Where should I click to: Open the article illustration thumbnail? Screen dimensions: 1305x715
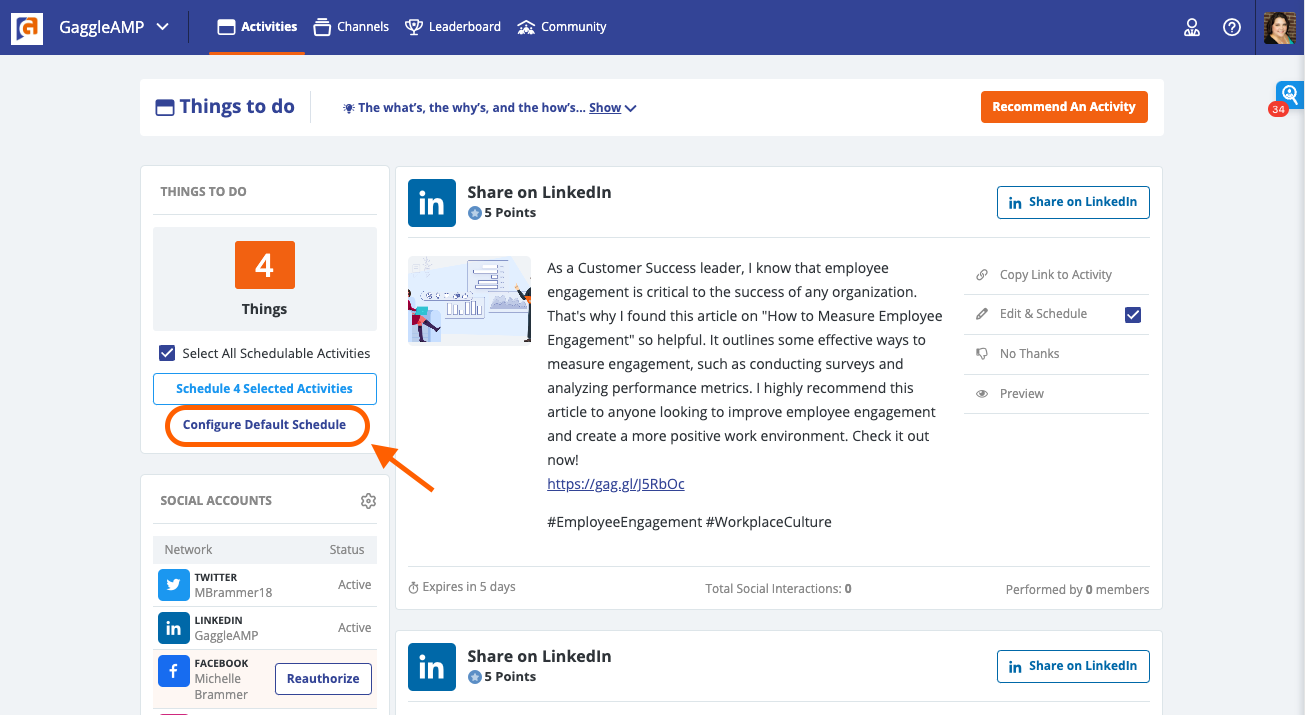click(469, 301)
